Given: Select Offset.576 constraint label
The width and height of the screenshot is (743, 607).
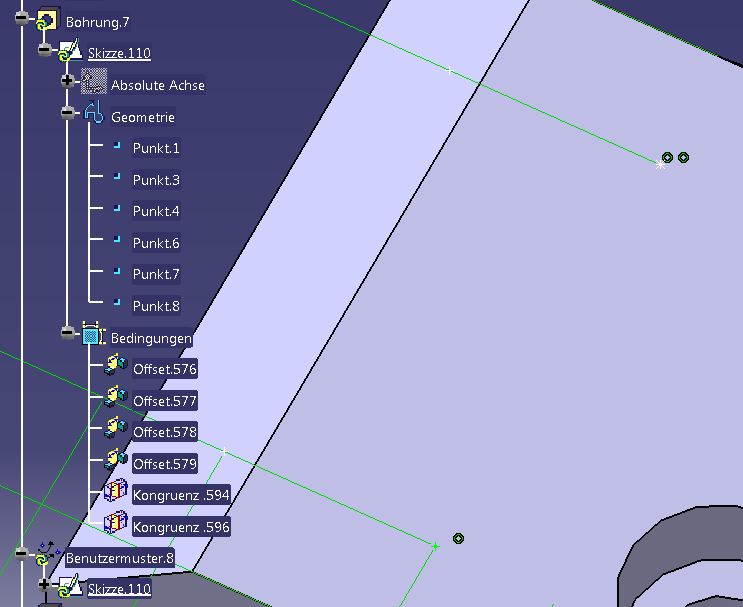Looking at the screenshot, I should (x=164, y=369).
